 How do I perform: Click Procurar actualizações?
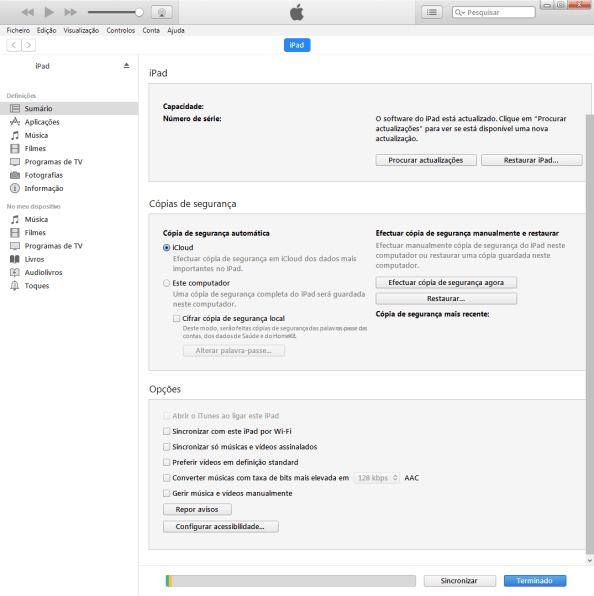426,160
